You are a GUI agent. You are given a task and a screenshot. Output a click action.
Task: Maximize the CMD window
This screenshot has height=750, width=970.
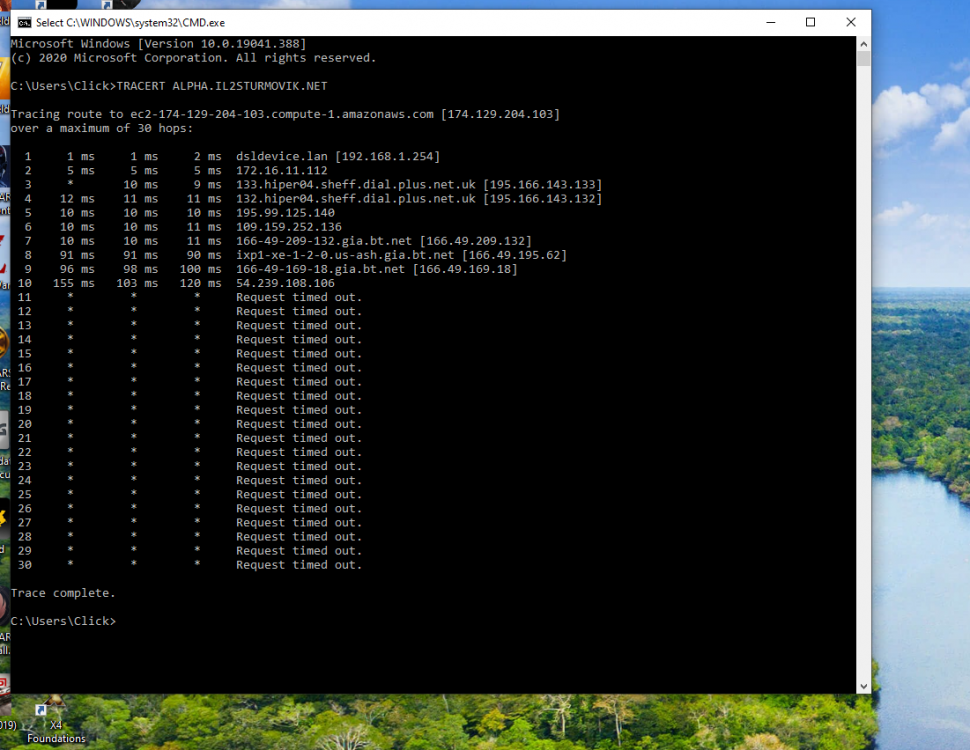pyautogui.click(x=811, y=22)
